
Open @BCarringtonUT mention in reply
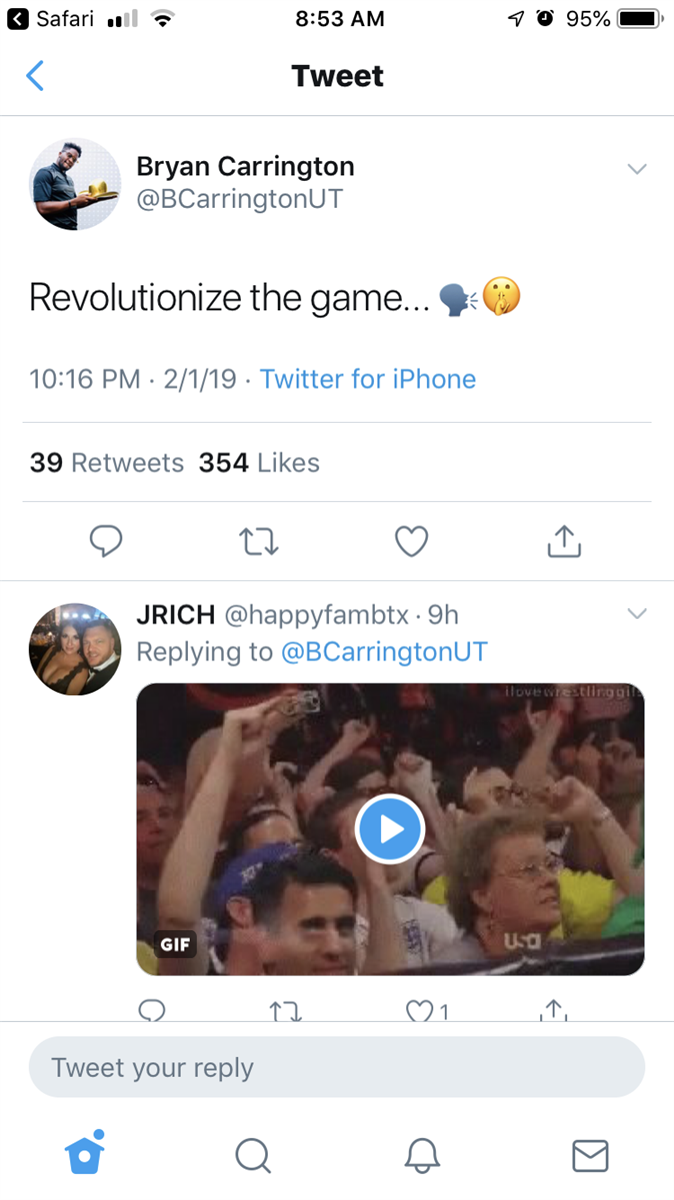coord(384,652)
